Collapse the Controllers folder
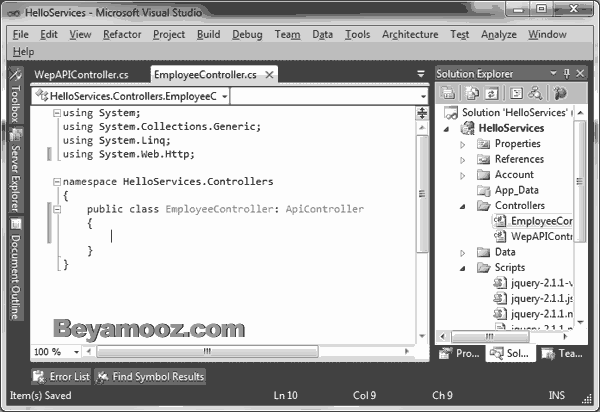Viewport: 600px width, 412px height. tap(463, 207)
